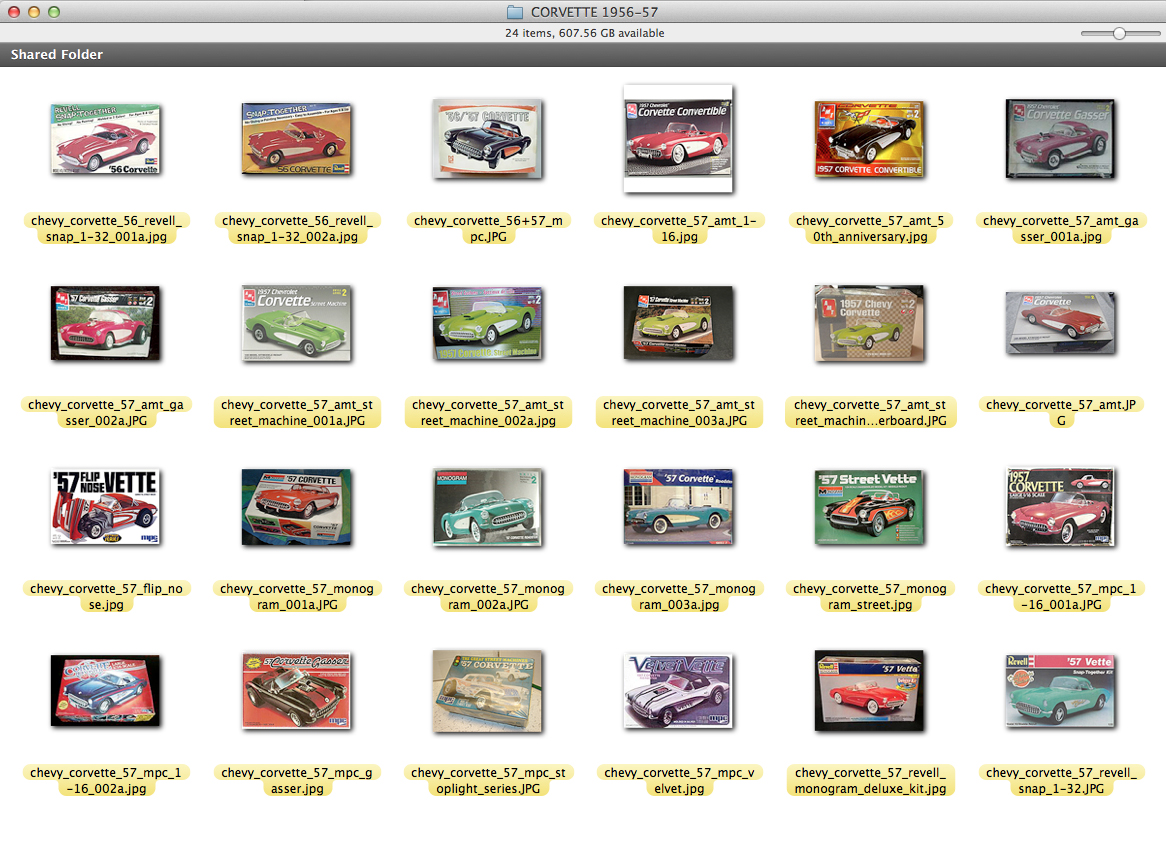1166x858 pixels.
Task: Click the "Shared Folder" banner label
Action: (57, 54)
